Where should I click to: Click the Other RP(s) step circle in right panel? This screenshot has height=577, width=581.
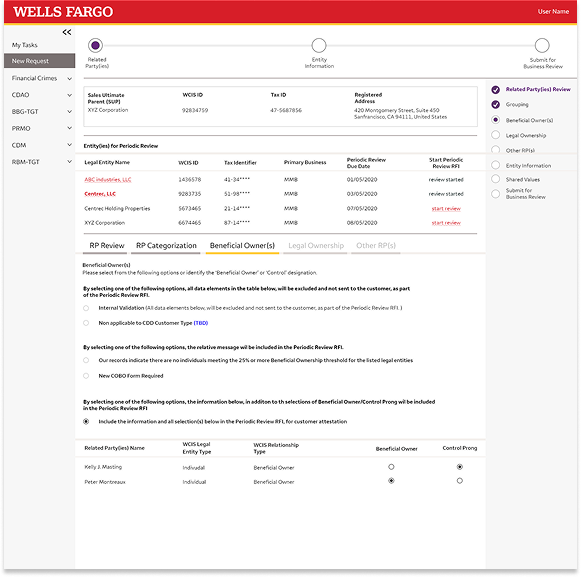(495, 150)
